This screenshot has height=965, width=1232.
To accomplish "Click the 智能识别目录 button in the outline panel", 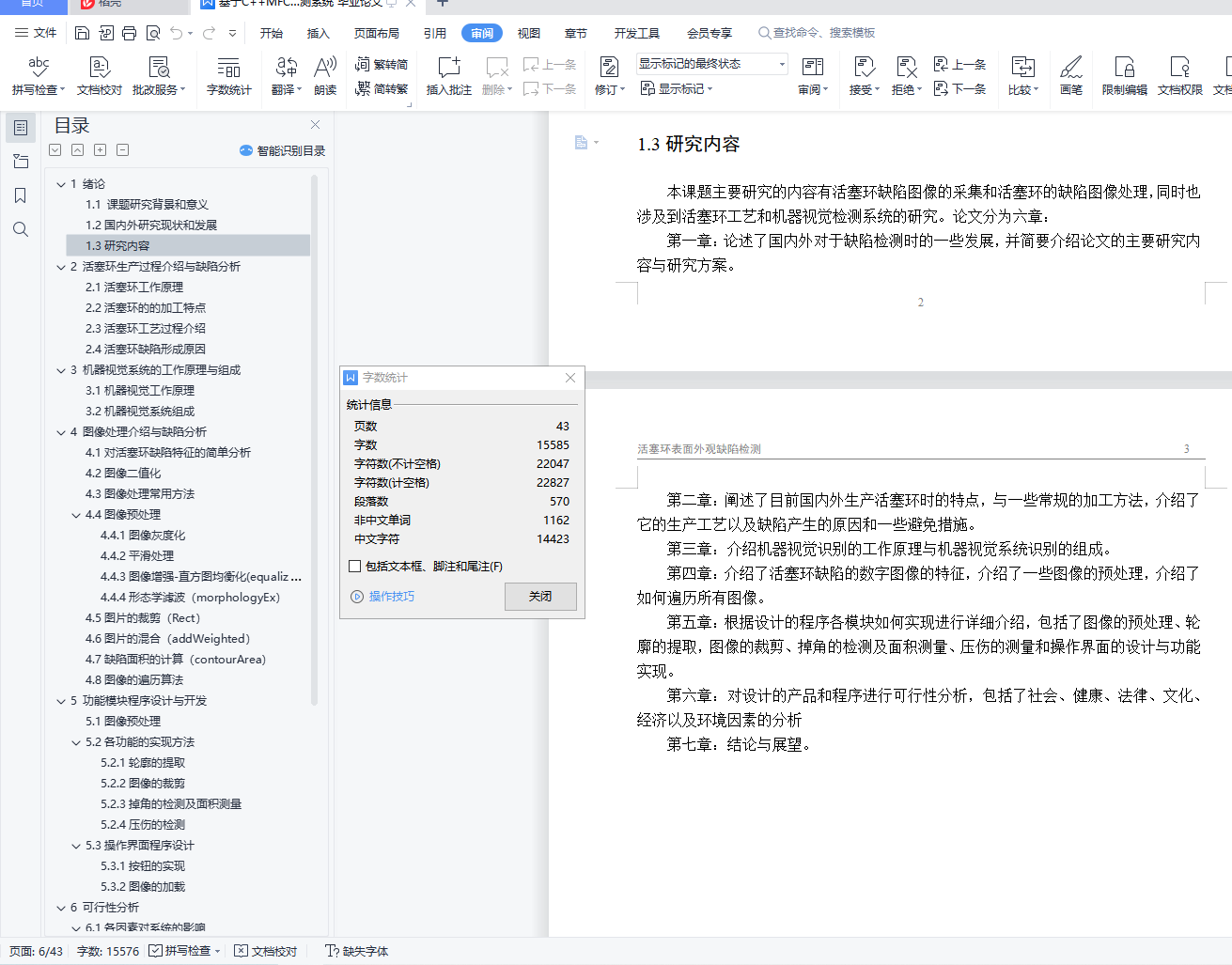I will (282, 150).
